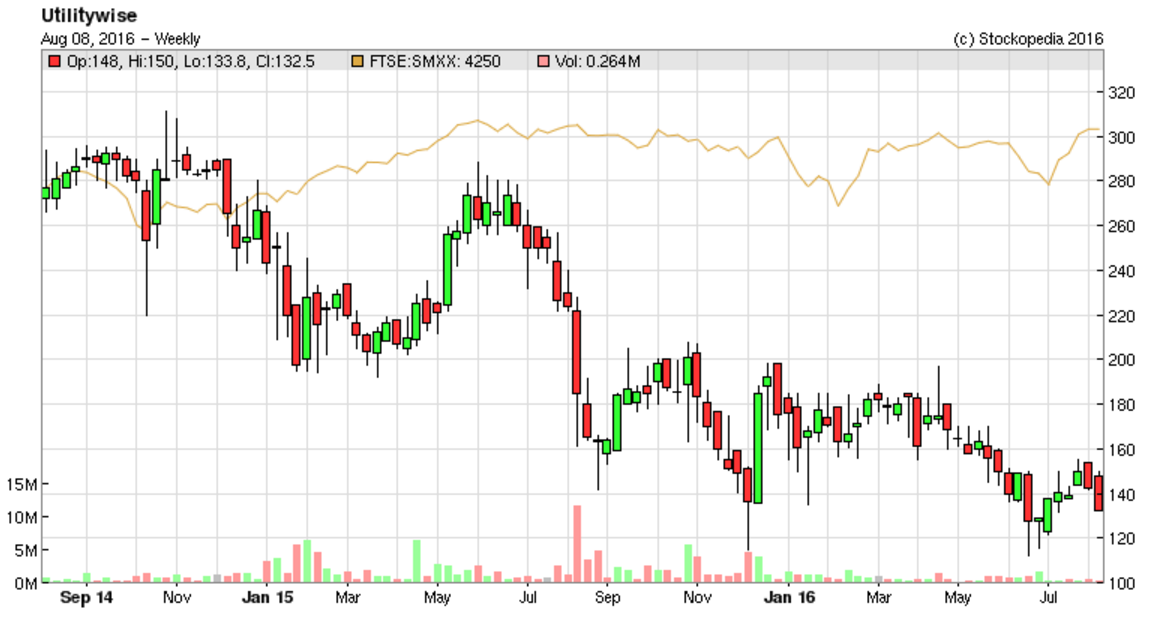Click the 0M volume axis label

tap(26, 583)
